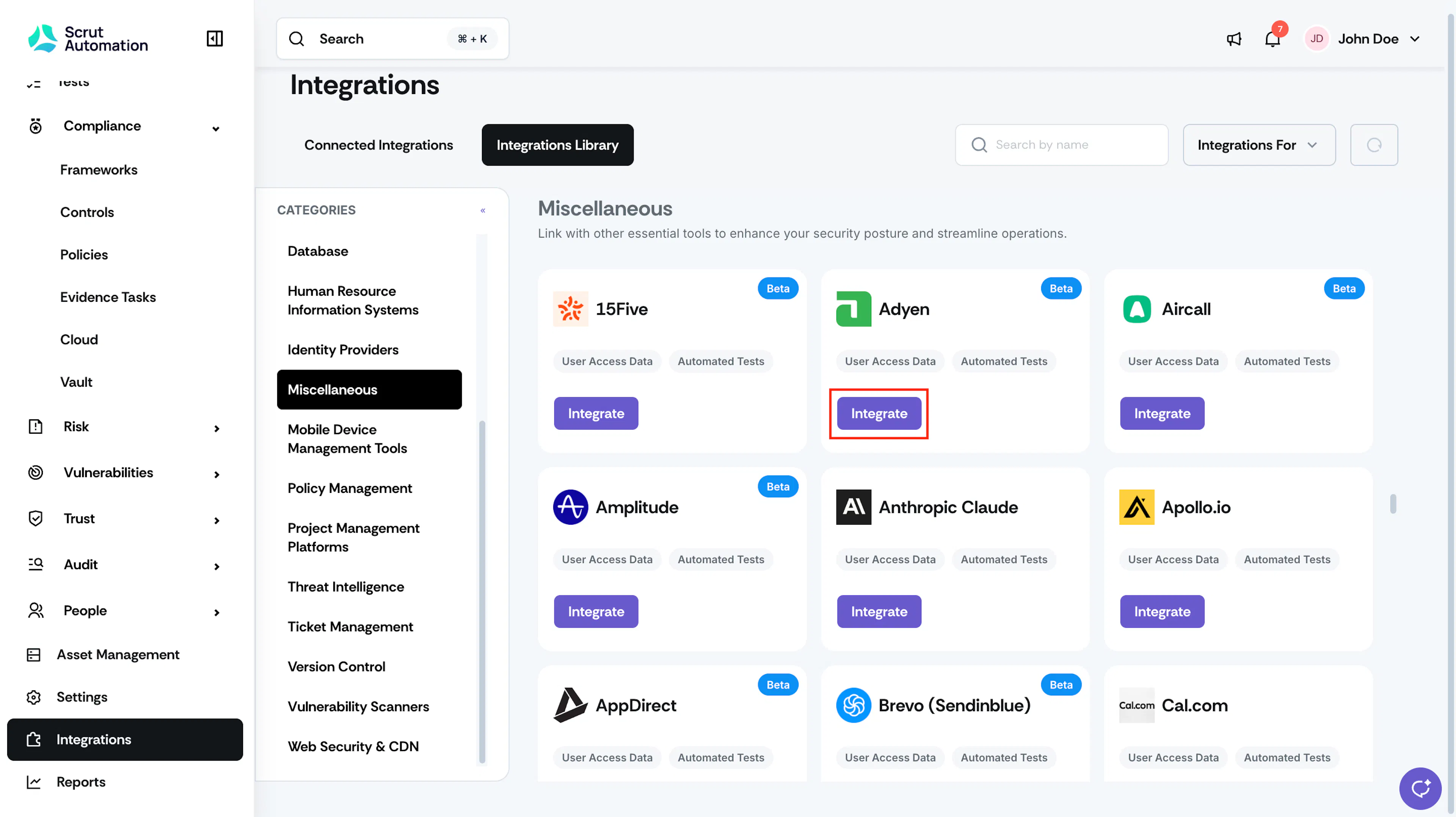Open the Integrations For dropdown
Image resolution: width=1456 pixels, height=817 pixels.
point(1259,145)
